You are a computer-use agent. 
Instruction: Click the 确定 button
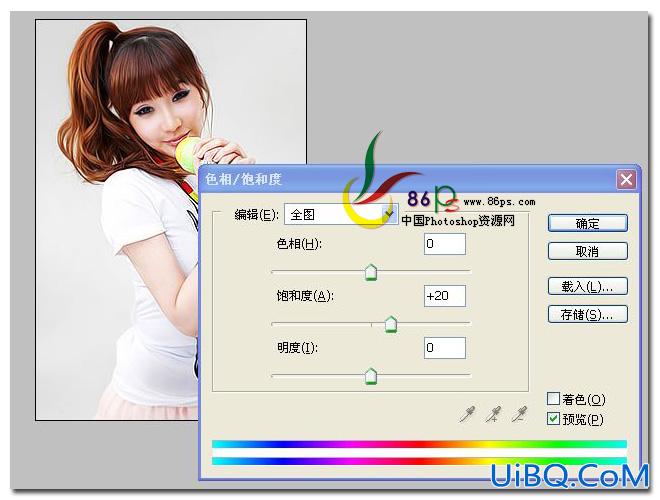coord(588,223)
